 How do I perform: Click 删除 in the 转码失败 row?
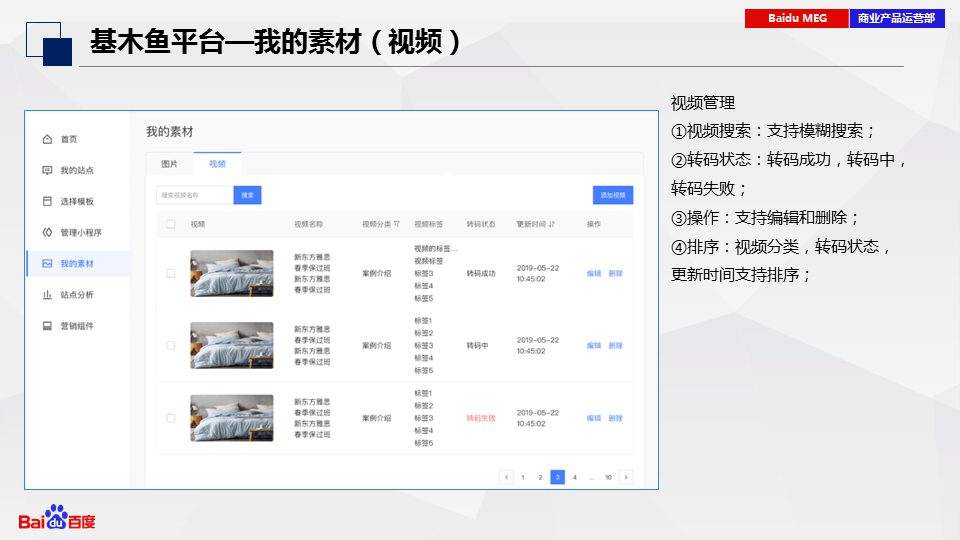coord(615,418)
